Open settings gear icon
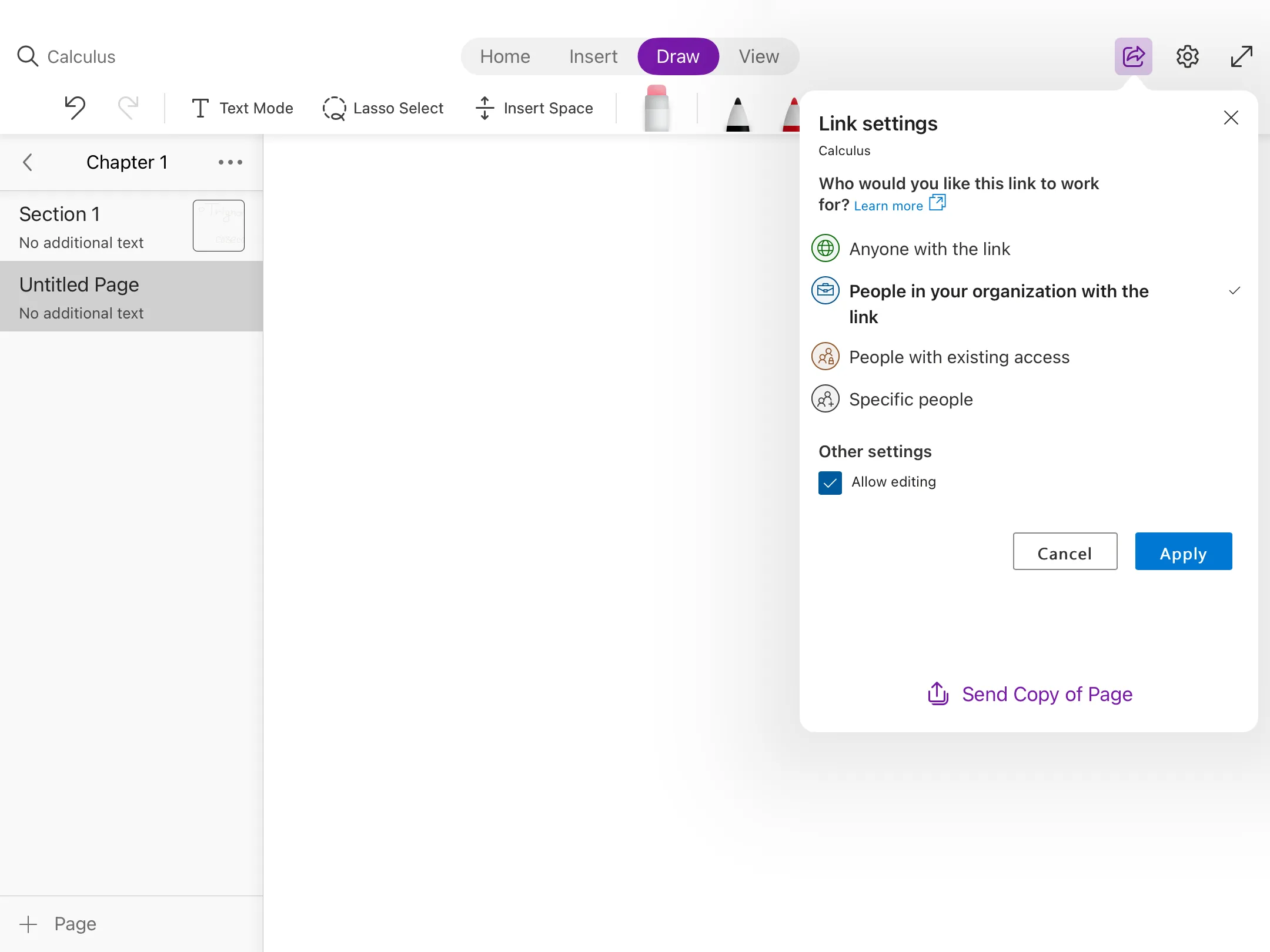 (1187, 56)
